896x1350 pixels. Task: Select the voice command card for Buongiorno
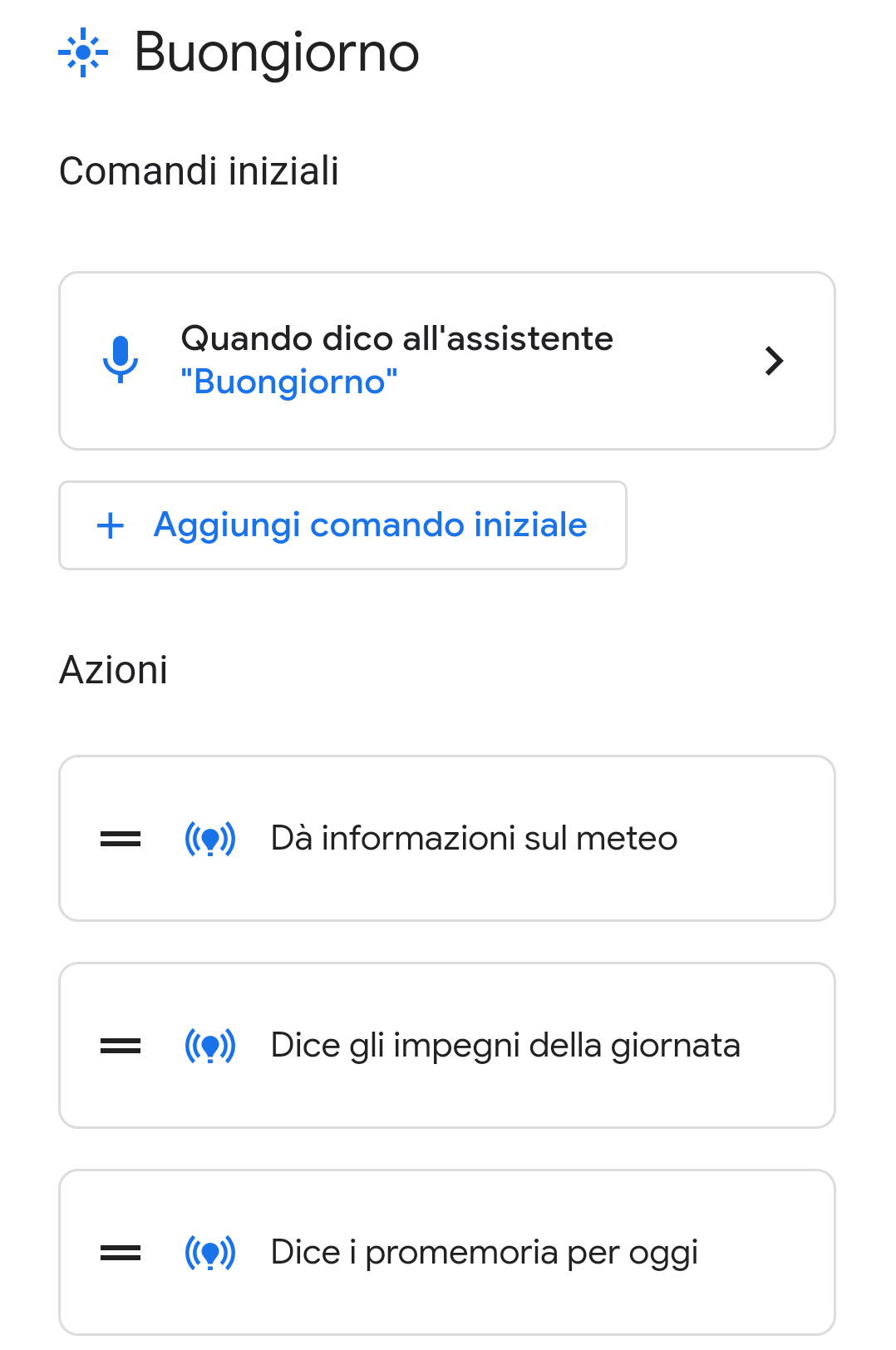(447, 360)
